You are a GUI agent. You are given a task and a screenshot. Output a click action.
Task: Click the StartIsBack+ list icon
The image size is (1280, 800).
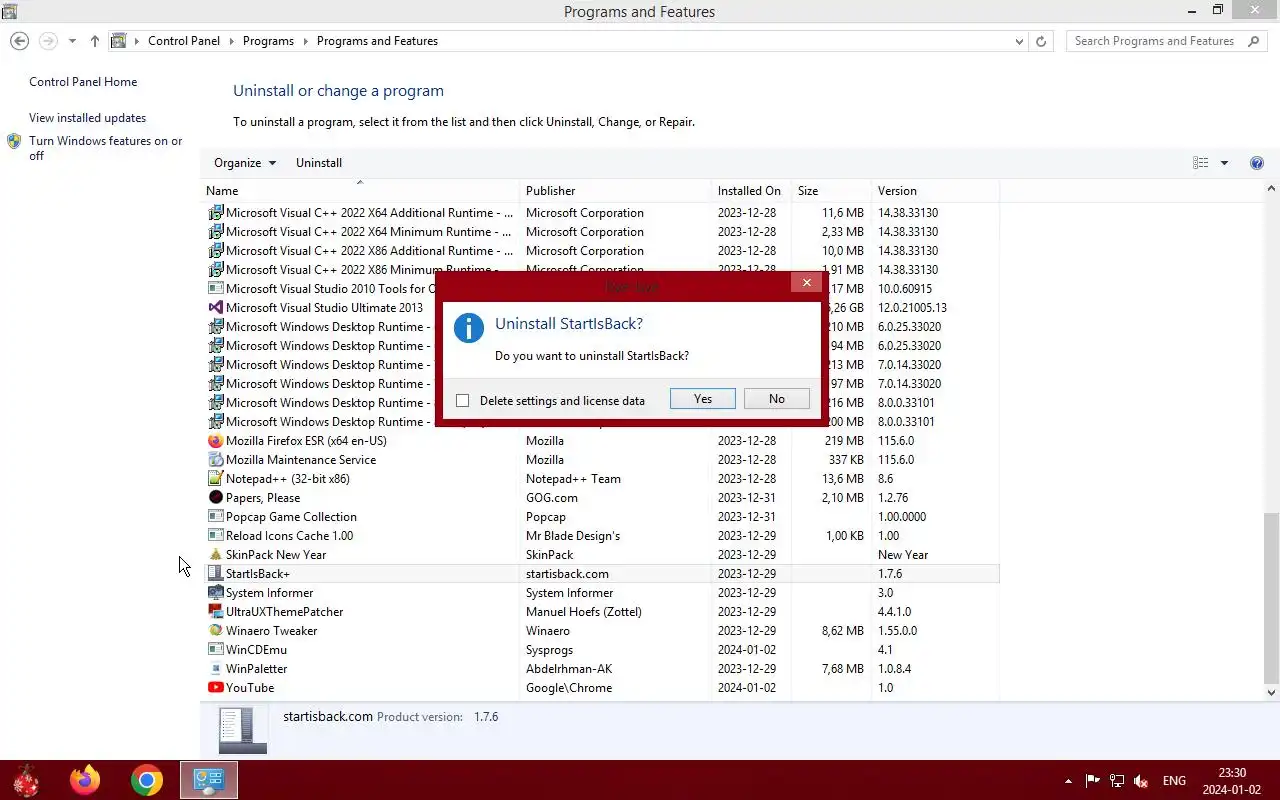[x=215, y=574]
